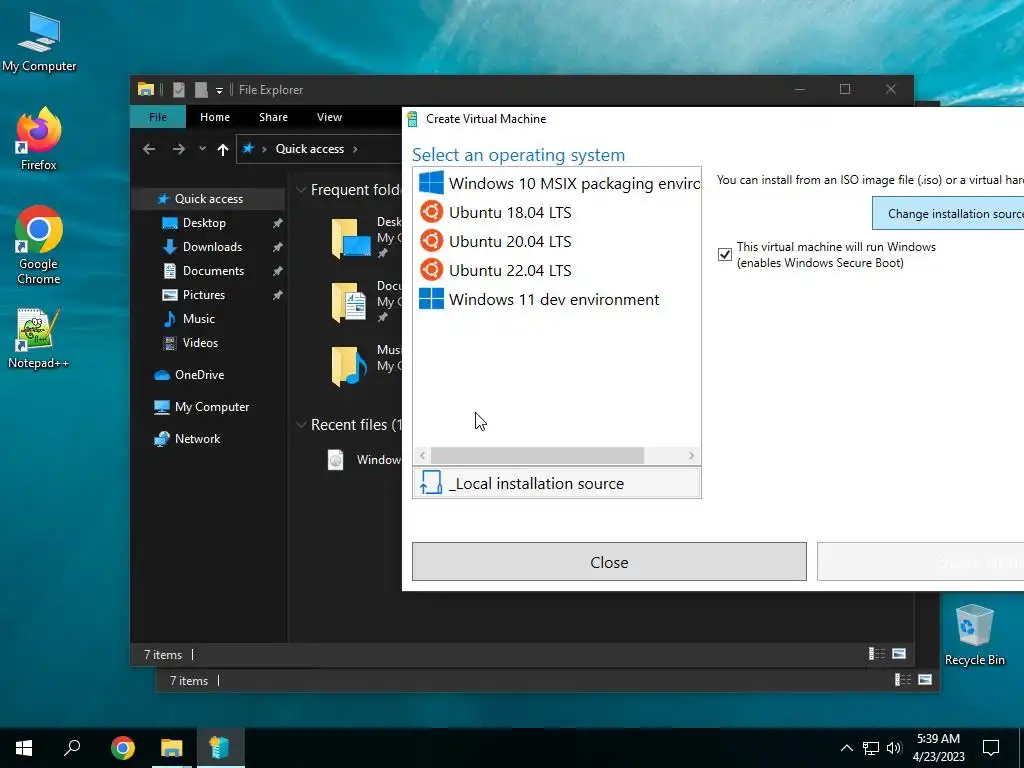Go forward in File Explorer
This screenshot has height=768, width=1024.
pos(178,149)
